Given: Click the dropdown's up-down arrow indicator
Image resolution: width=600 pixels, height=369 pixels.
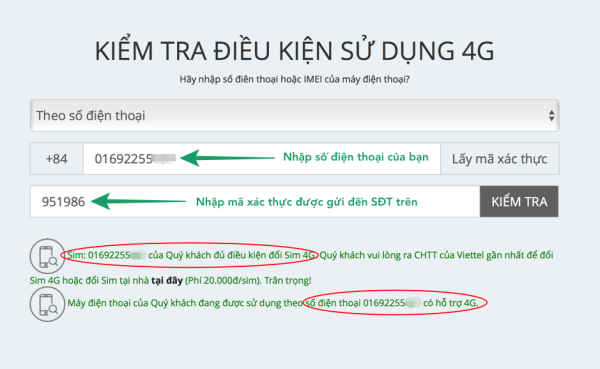Looking at the screenshot, I should click(x=551, y=116).
